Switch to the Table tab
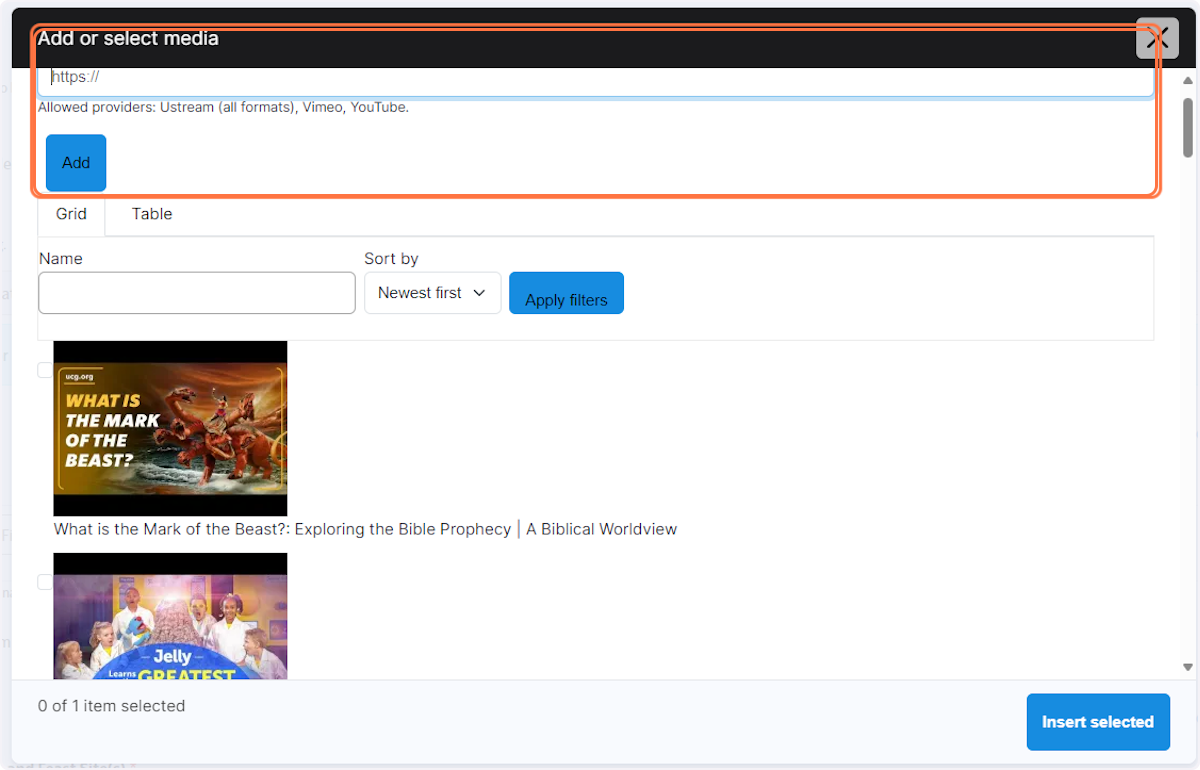 coord(151,214)
